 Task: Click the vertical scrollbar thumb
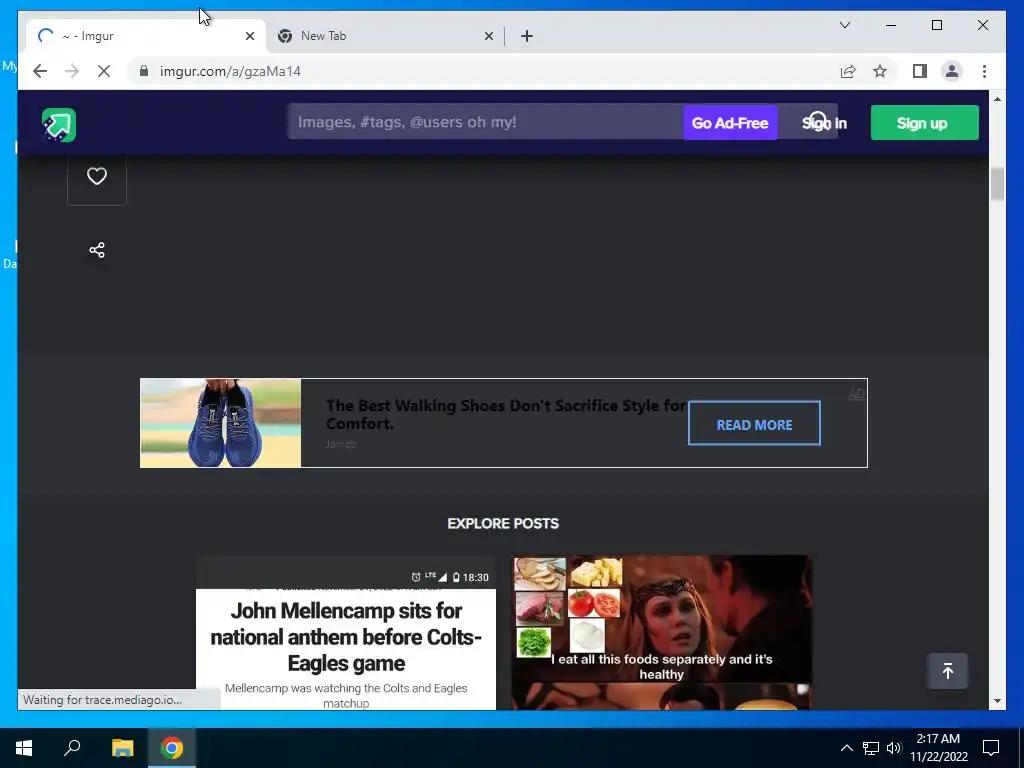997,184
